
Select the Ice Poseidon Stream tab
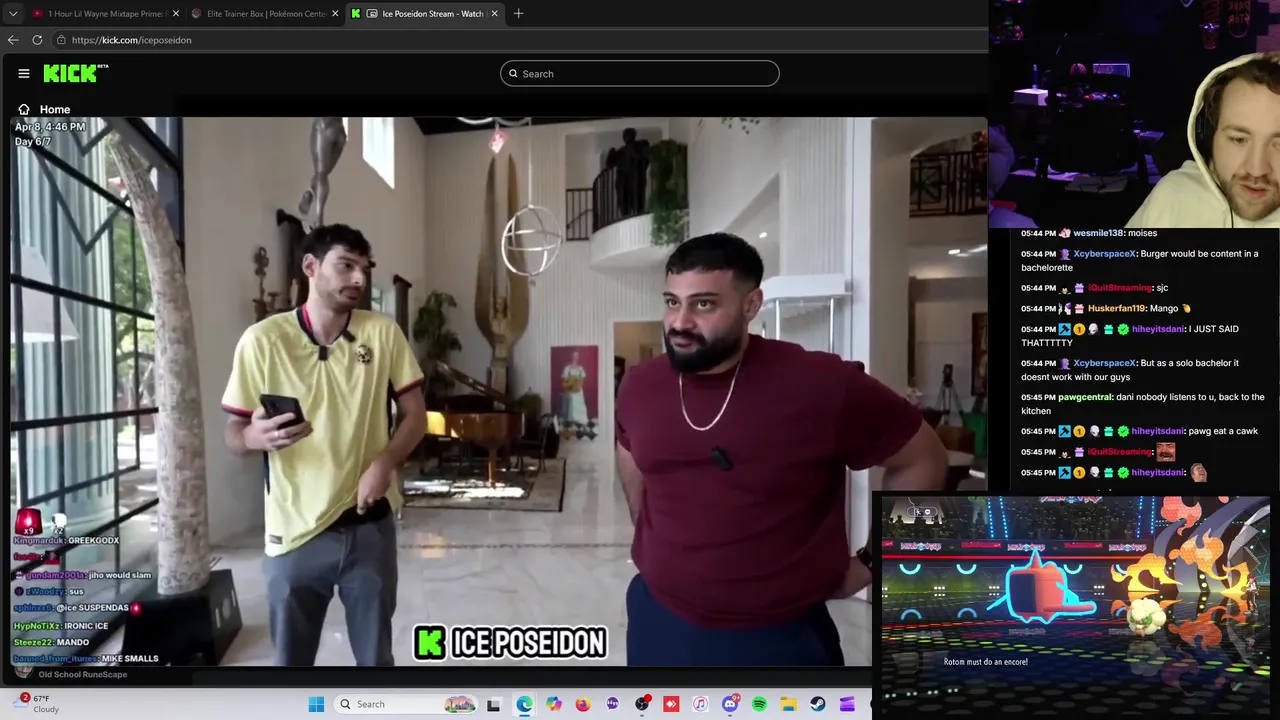click(x=424, y=14)
